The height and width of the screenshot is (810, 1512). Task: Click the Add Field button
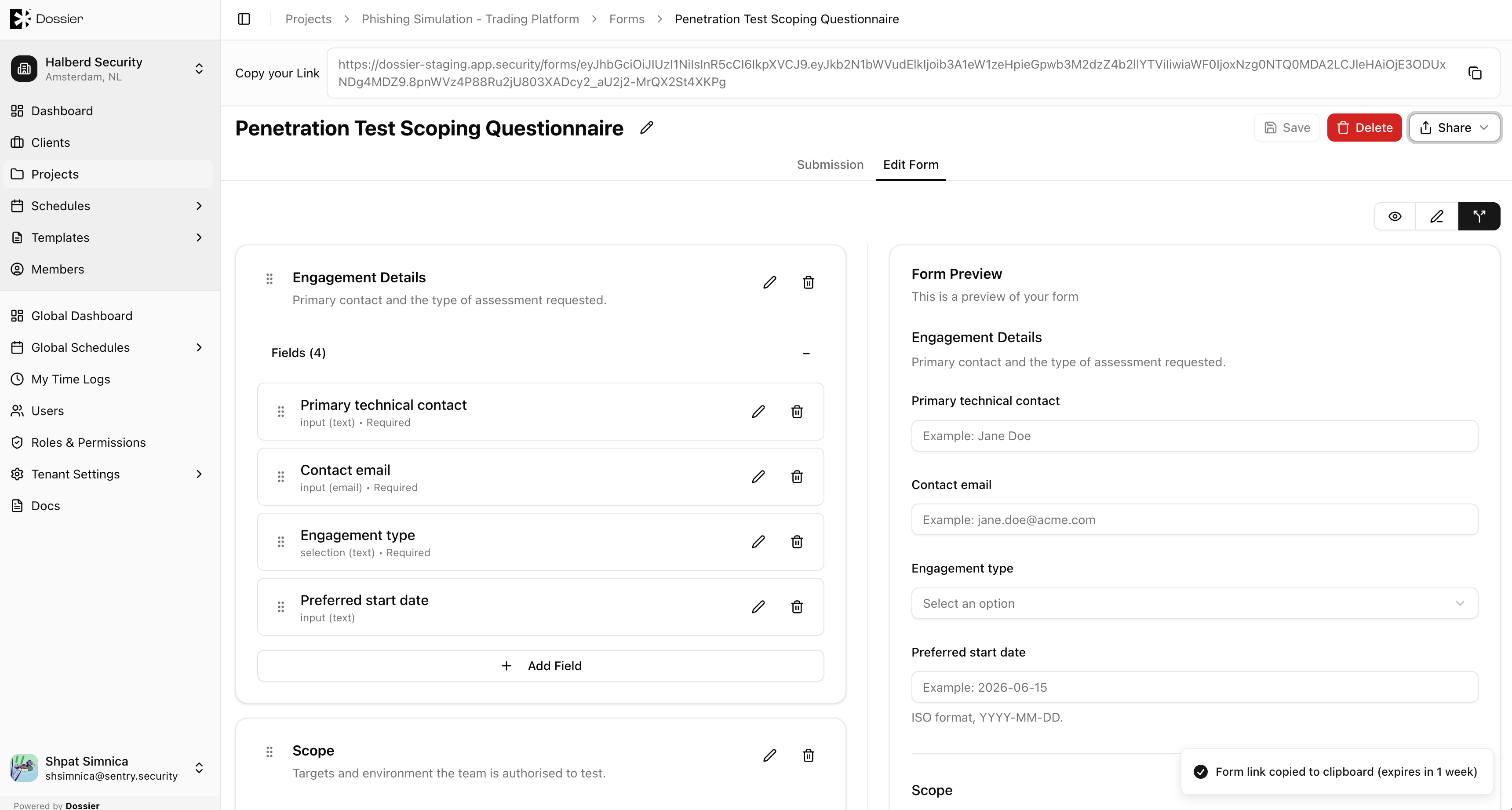point(541,666)
